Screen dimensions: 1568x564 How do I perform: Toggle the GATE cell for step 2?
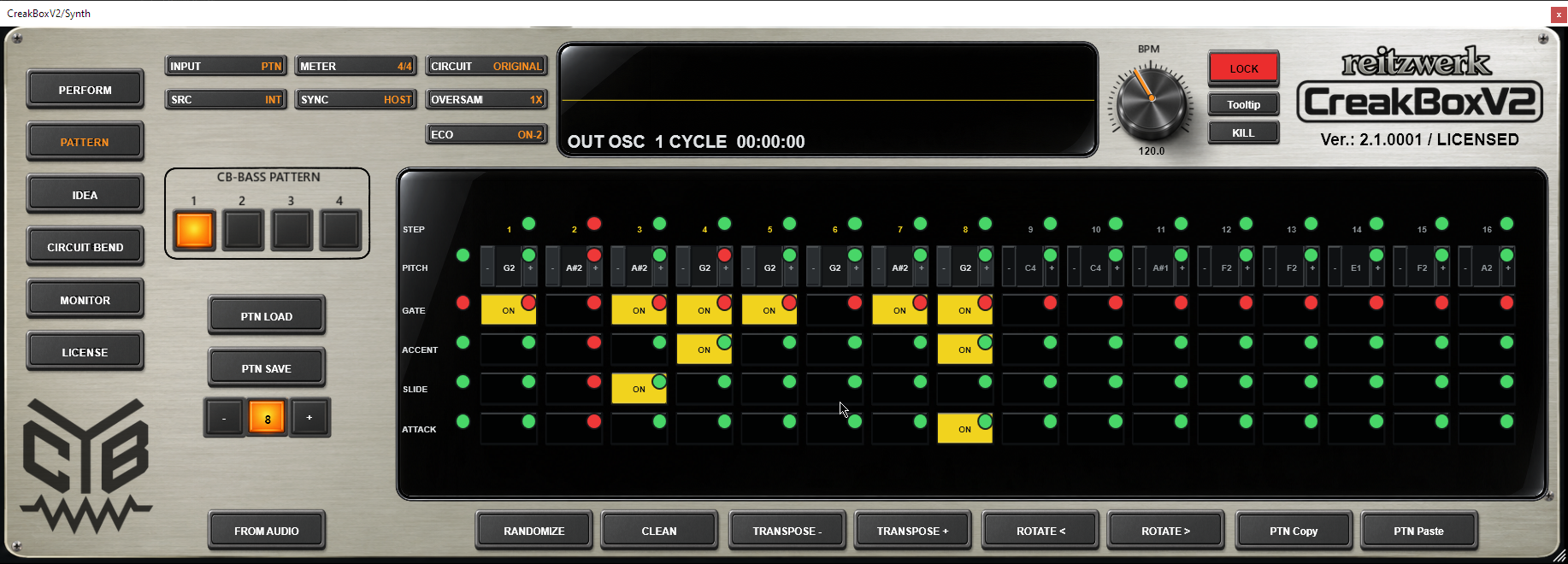coord(574,310)
